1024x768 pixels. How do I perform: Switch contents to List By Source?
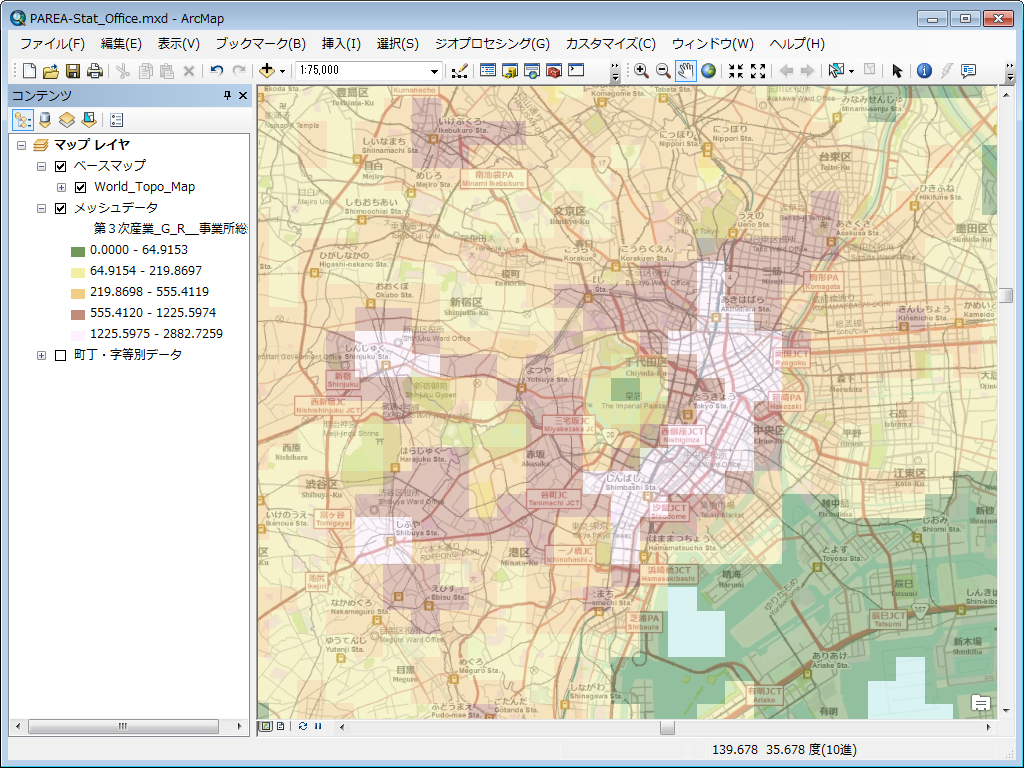coord(44,120)
